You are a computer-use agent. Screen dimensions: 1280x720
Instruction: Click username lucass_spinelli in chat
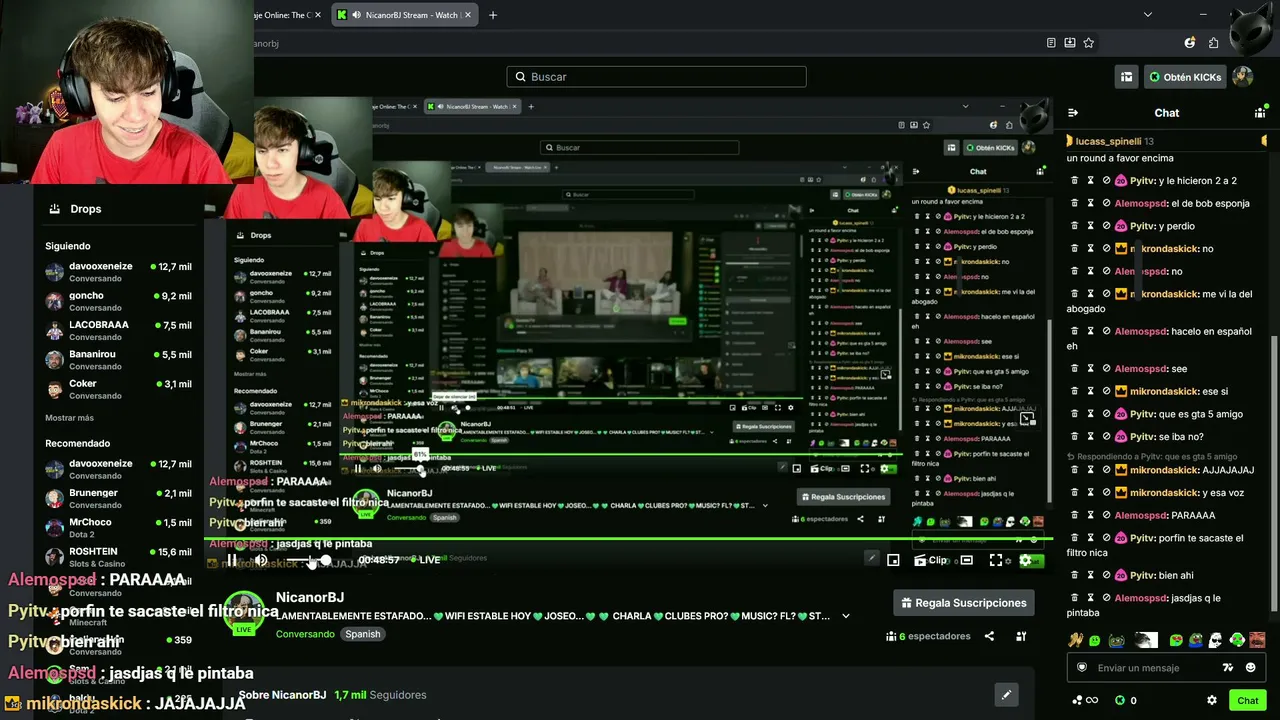[x=1108, y=142]
